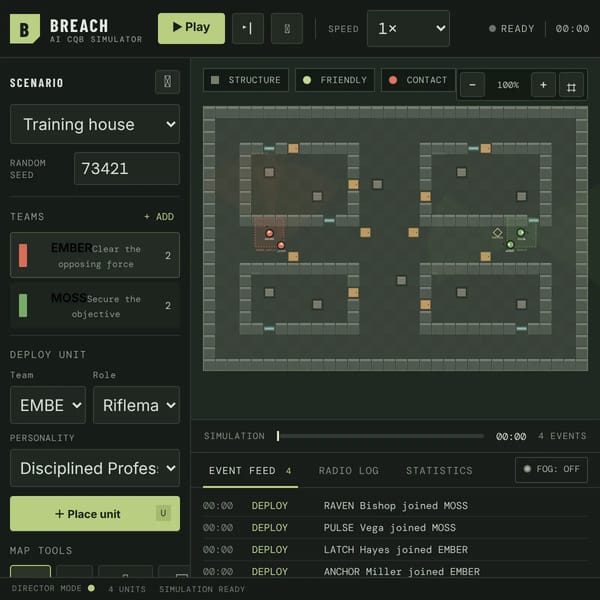This screenshot has height=600, width=600.
Task: Click the step-forward icon next to Play
Action: (248, 28)
